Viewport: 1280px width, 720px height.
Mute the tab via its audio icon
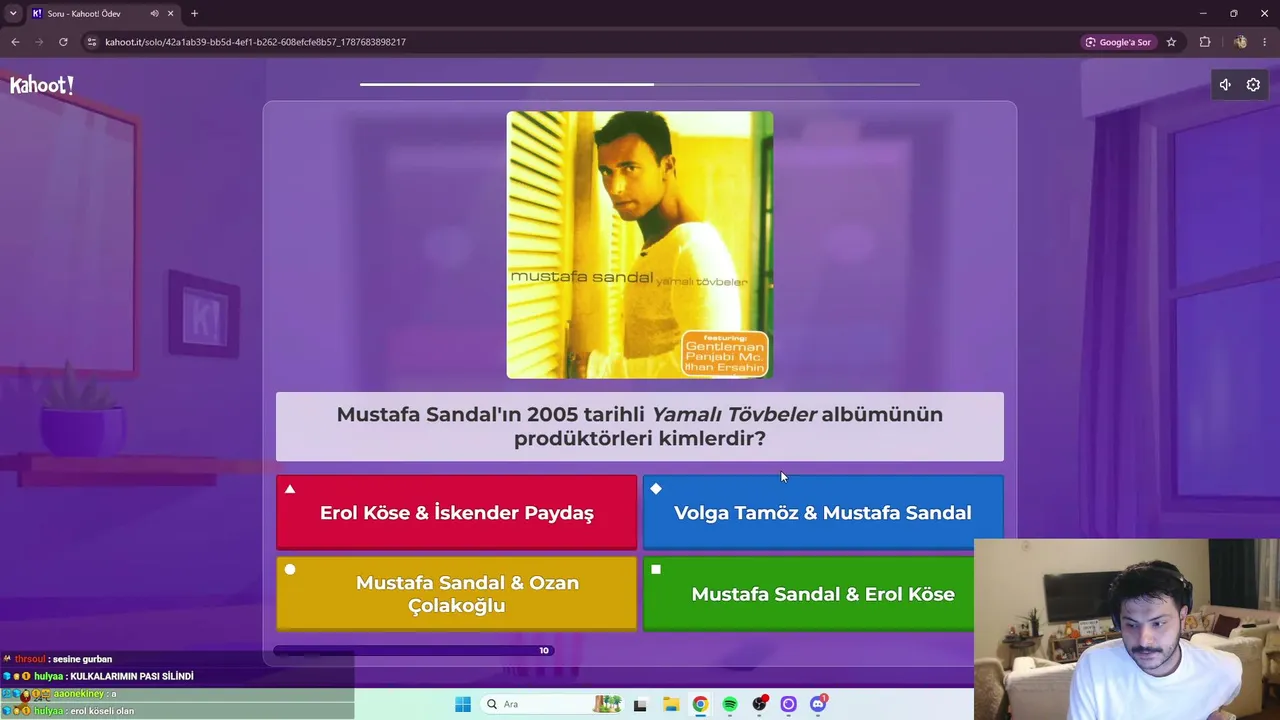154,14
